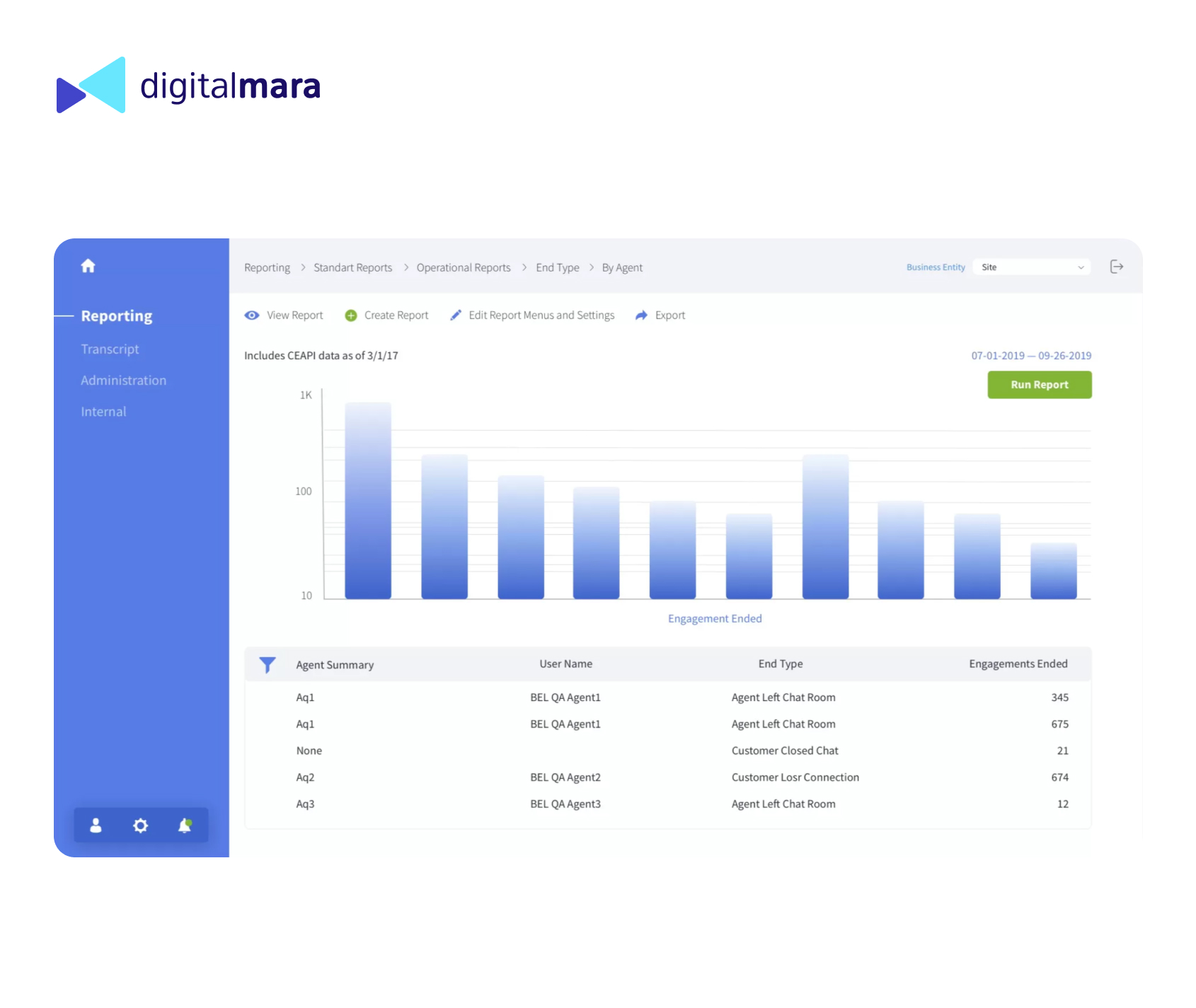Click the filter funnel icon in the table
This screenshot has height=1008, width=1196.
pos(268,665)
